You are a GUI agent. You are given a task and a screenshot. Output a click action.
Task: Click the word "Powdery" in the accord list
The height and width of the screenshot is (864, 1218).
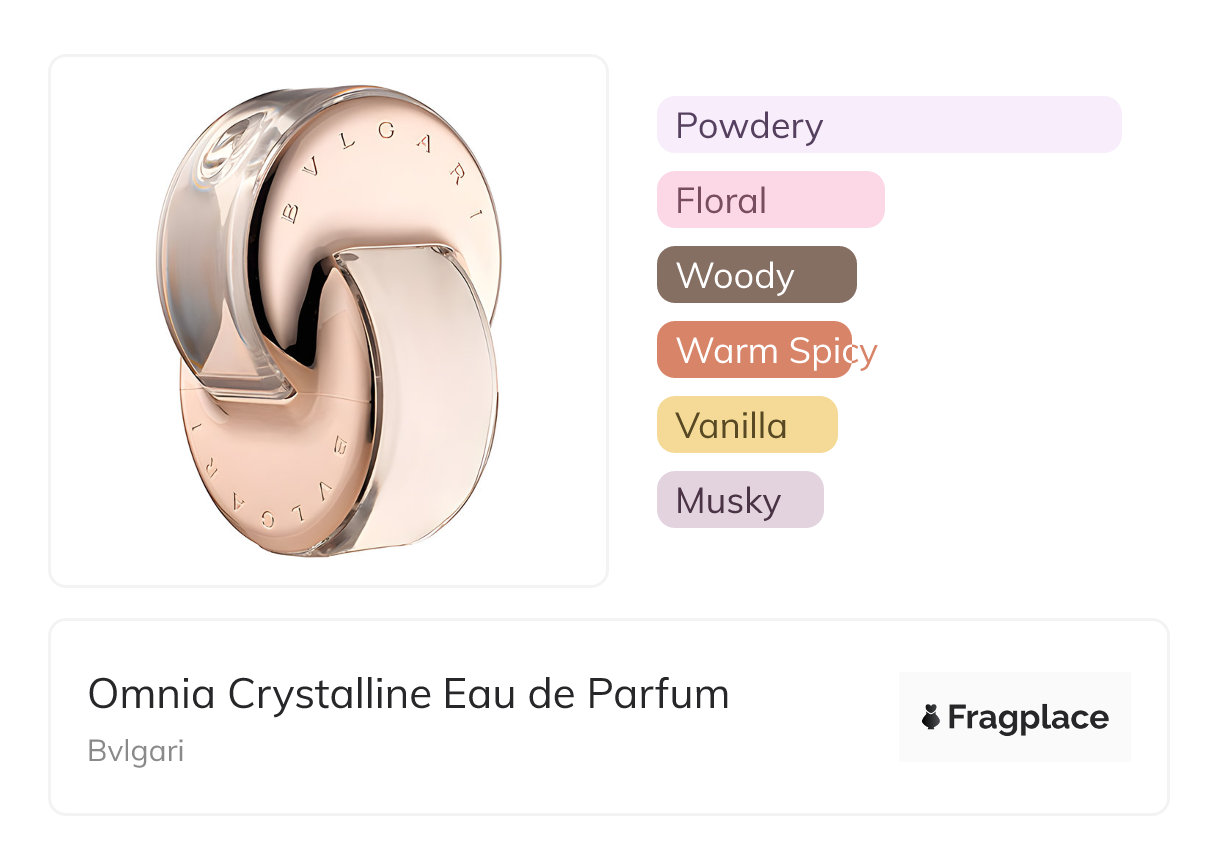click(x=749, y=126)
